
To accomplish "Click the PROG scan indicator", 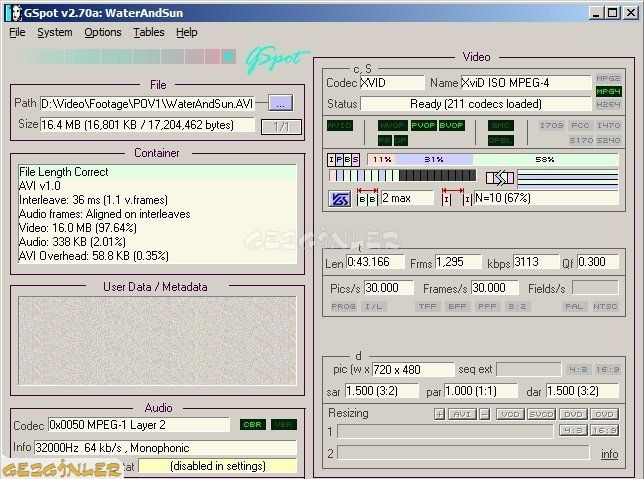I will pyautogui.click(x=343, y=306).
